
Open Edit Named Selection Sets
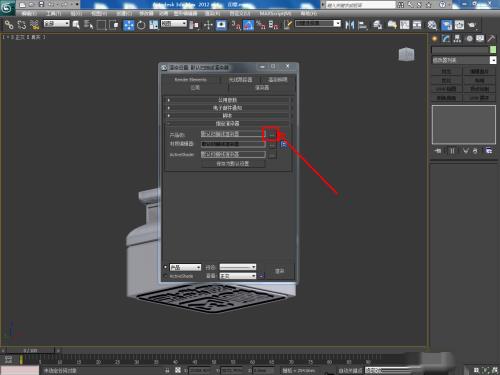(288, 25)
